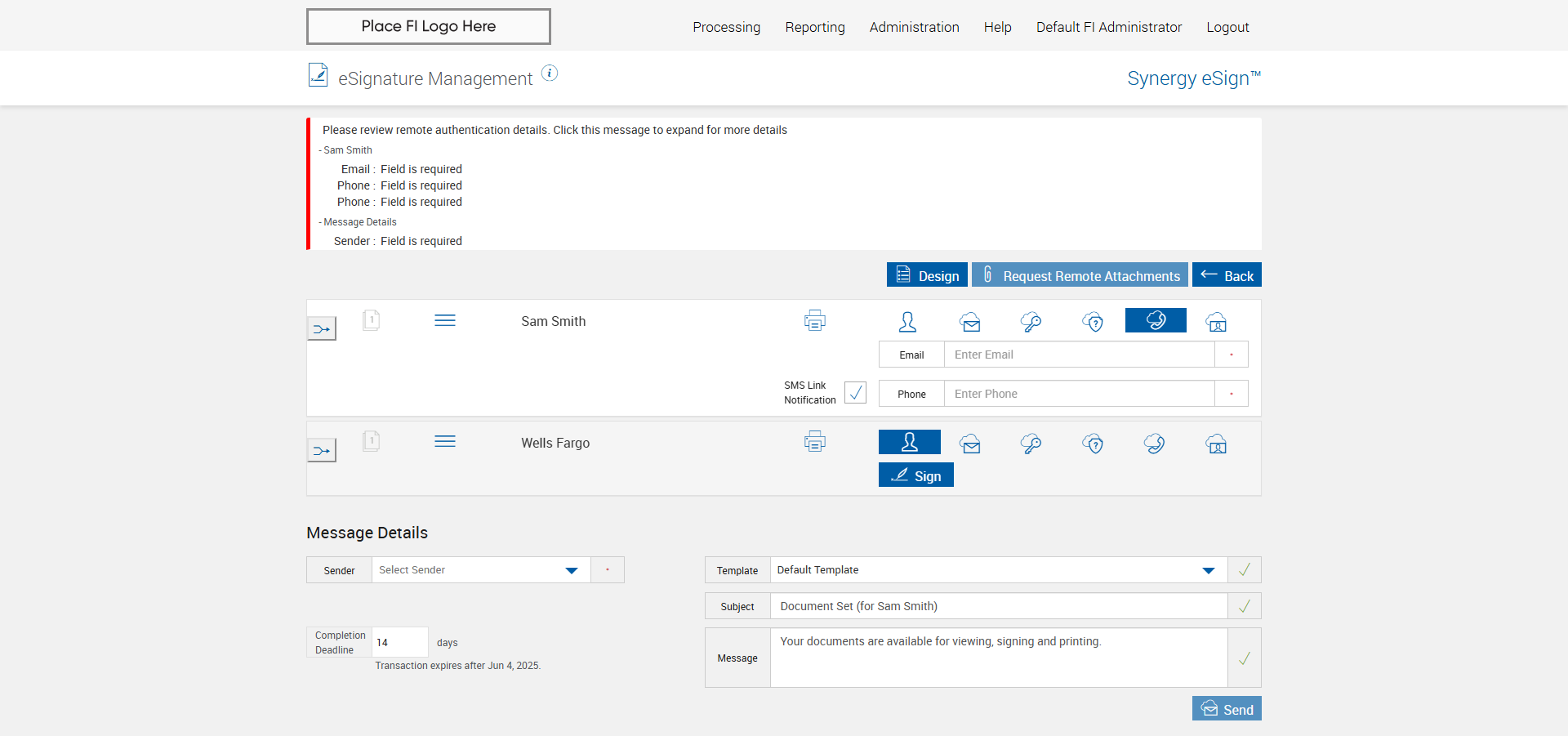This screenshot has height=736, width=1568.
Task: Open the Reporting menu
Action: (x=814, y=27)
